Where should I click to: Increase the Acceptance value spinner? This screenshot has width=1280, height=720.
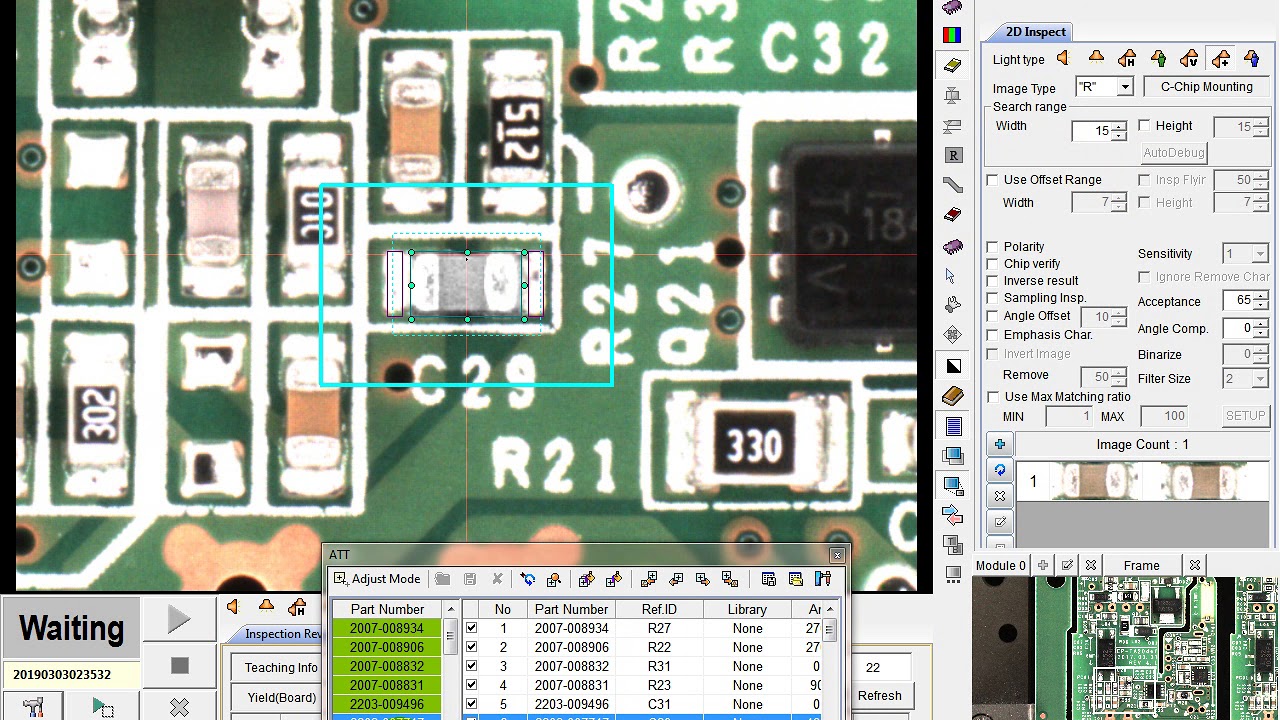click(x=1260, y=297)
